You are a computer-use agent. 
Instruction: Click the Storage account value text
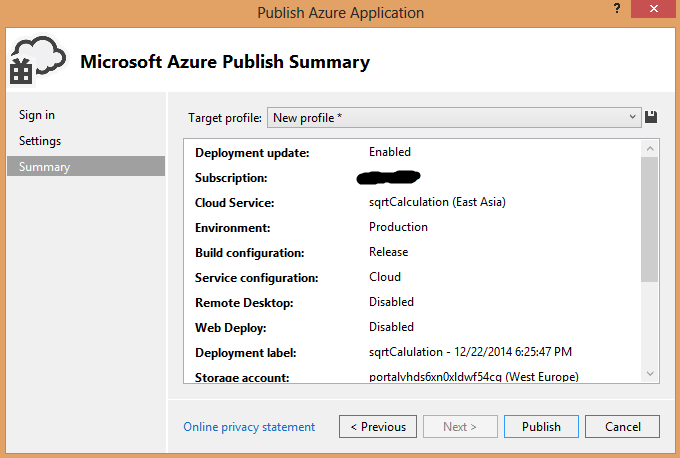pos(473,377)
